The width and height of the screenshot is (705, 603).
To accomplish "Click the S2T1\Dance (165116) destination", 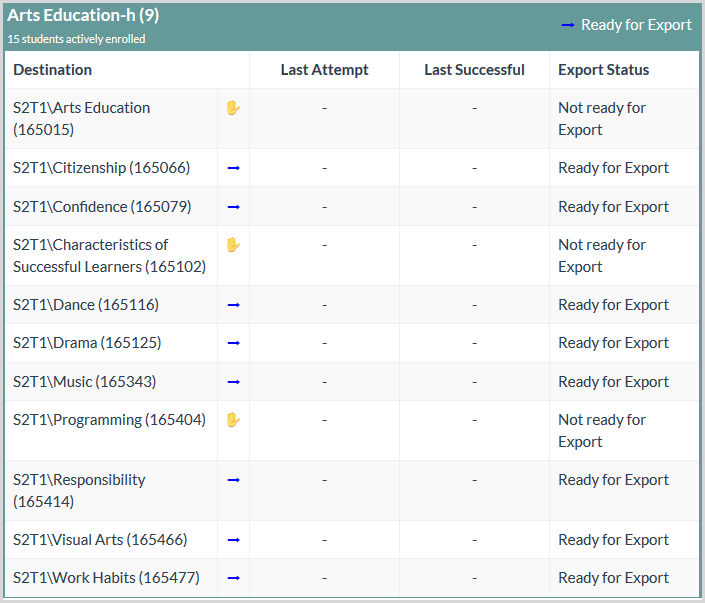I will coord(86,305).
